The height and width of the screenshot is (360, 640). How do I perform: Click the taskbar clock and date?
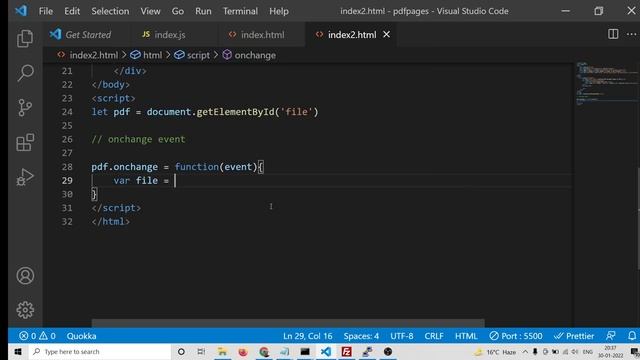(x=611, y=351)
